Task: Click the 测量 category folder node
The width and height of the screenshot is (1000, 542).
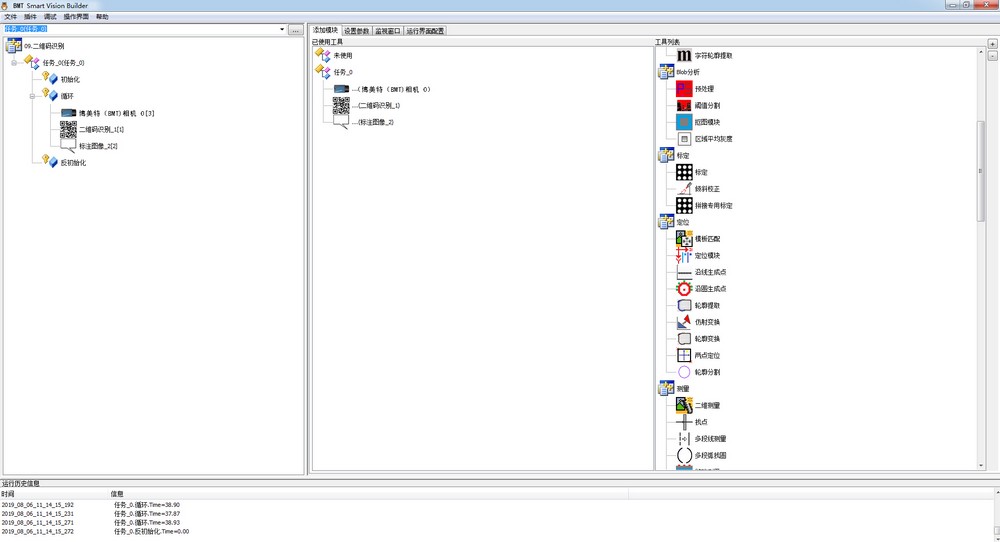Action: click(666, 388)
